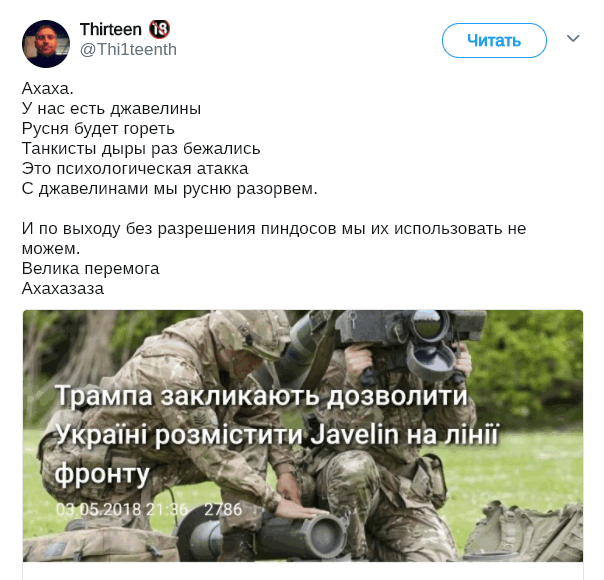The image size is (604, 580).
Task: Click the line 'Это психологическая атакка'
Action: pyautogui.click(x=135, y=169)
